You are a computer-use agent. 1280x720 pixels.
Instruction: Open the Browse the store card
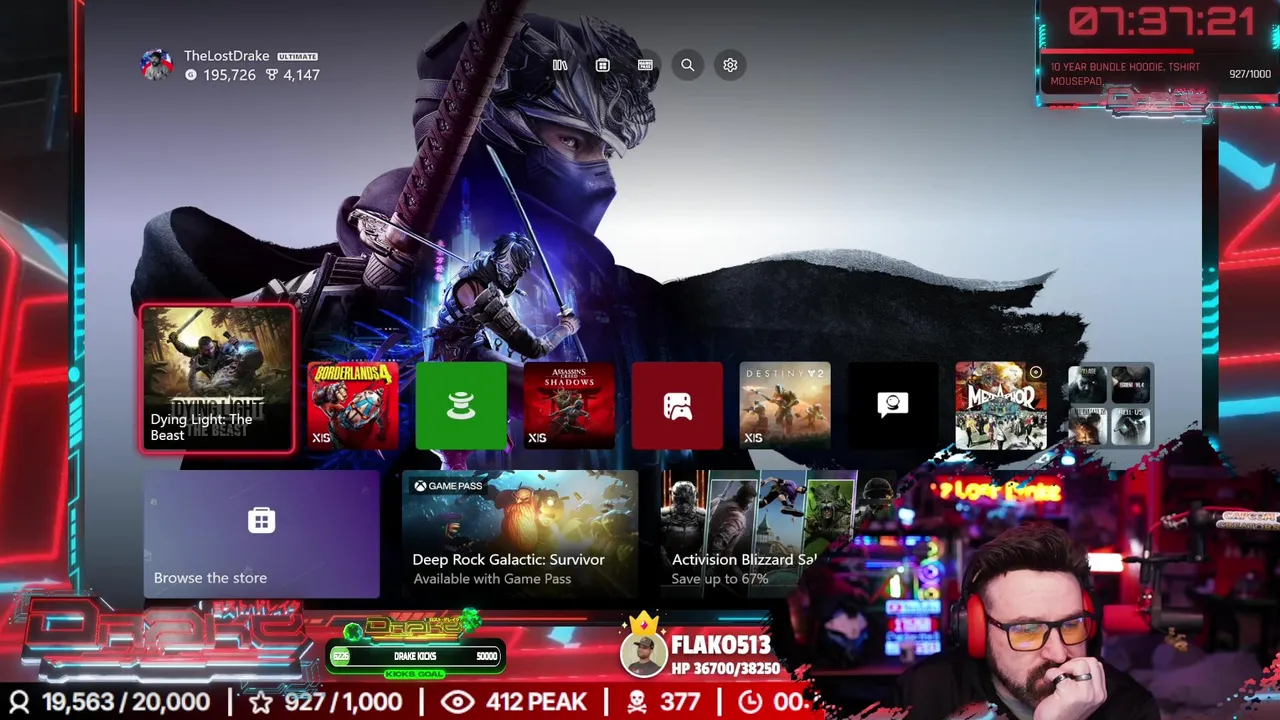[261, 534]
